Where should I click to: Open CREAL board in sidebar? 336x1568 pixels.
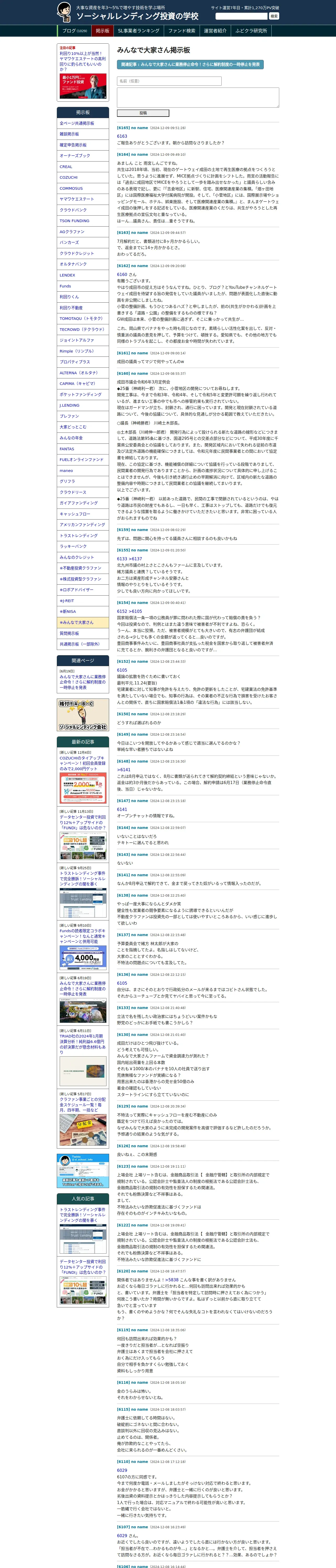pyautogui.click(x=83, y=167)
